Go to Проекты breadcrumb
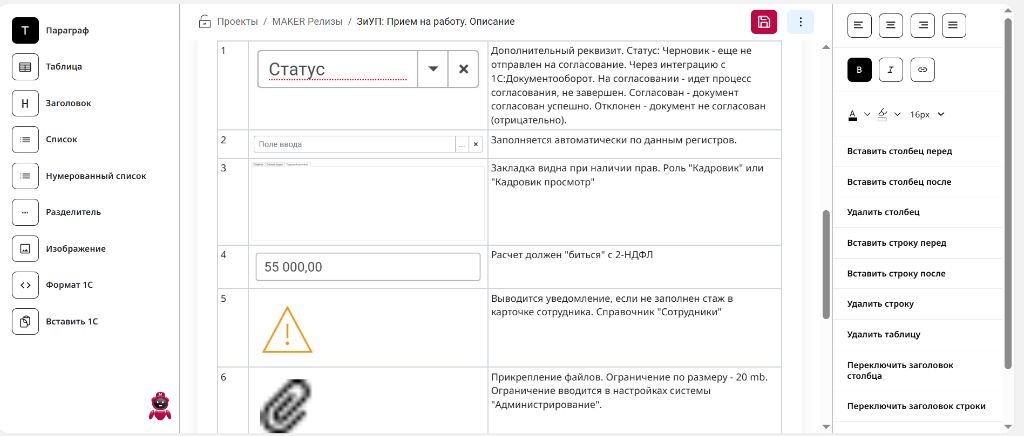1024x436 pixels. (x=238, y=22)
